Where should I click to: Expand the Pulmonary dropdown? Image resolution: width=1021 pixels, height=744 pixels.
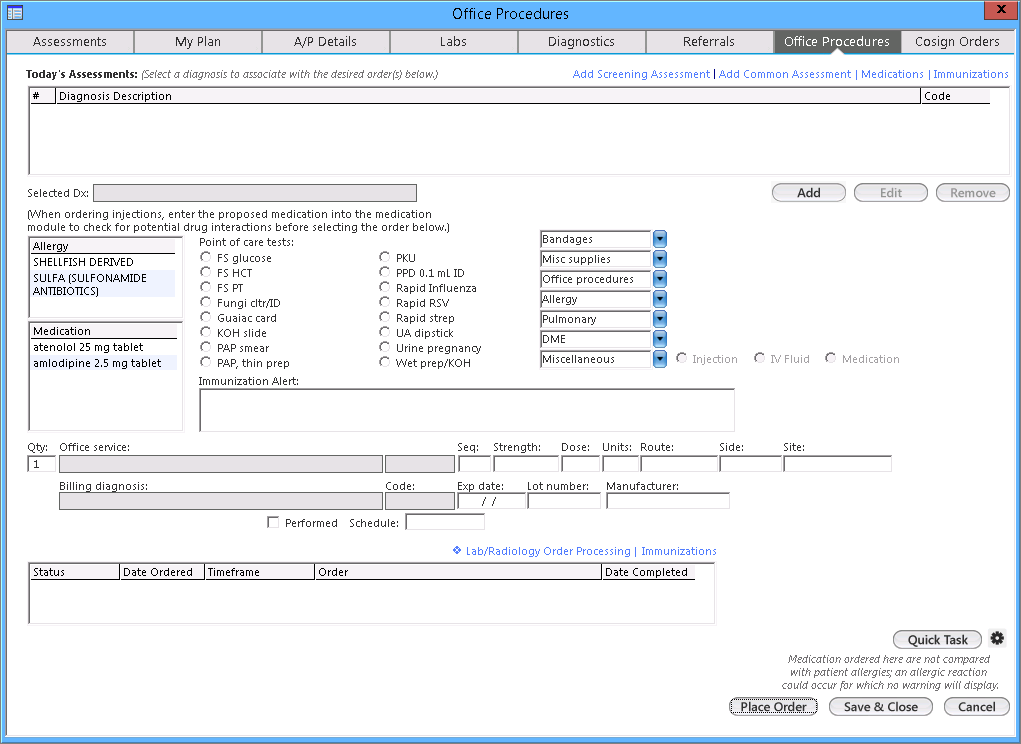point(660,319)
